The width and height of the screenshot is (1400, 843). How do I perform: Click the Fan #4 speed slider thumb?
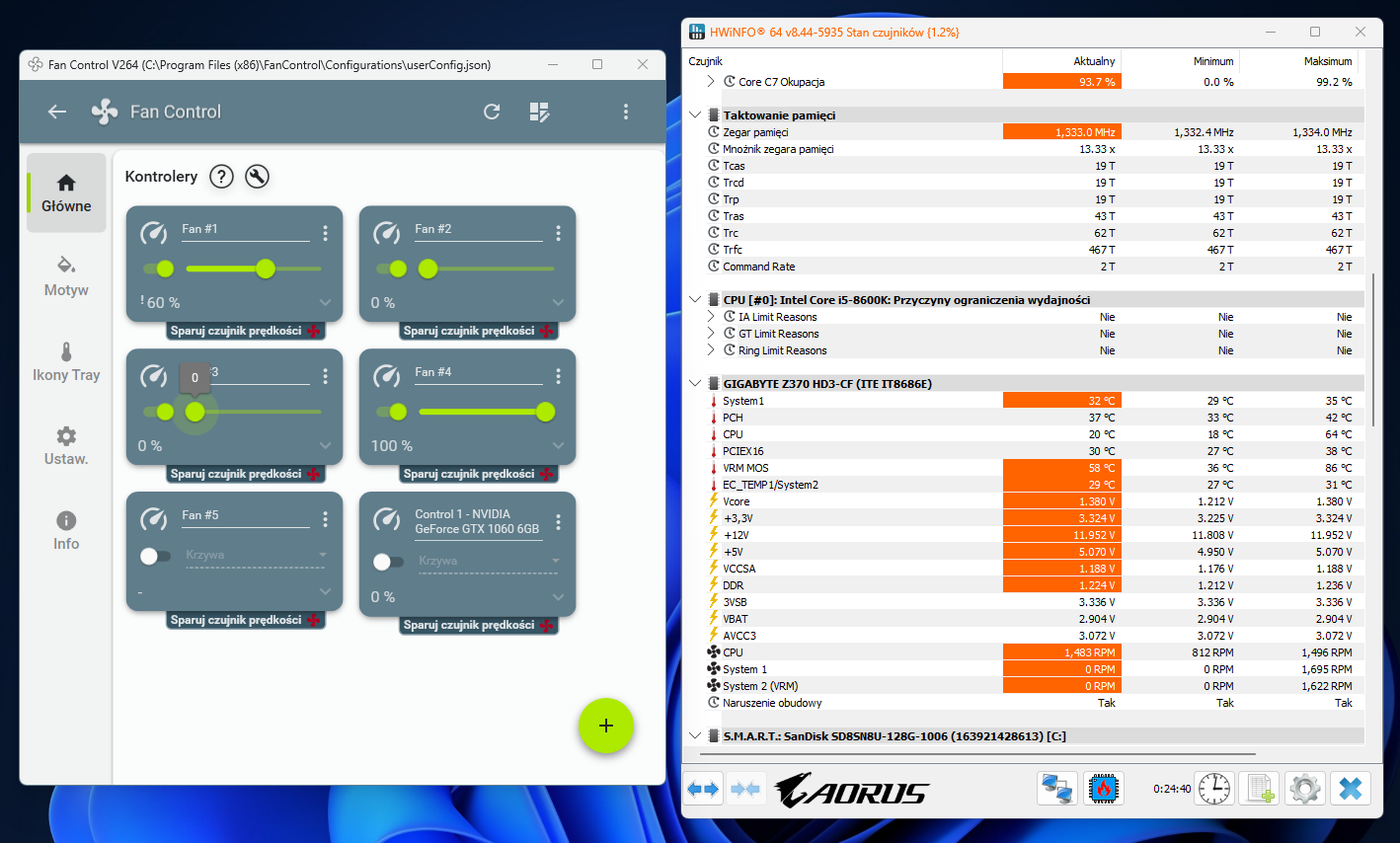(x=545, y=412)
